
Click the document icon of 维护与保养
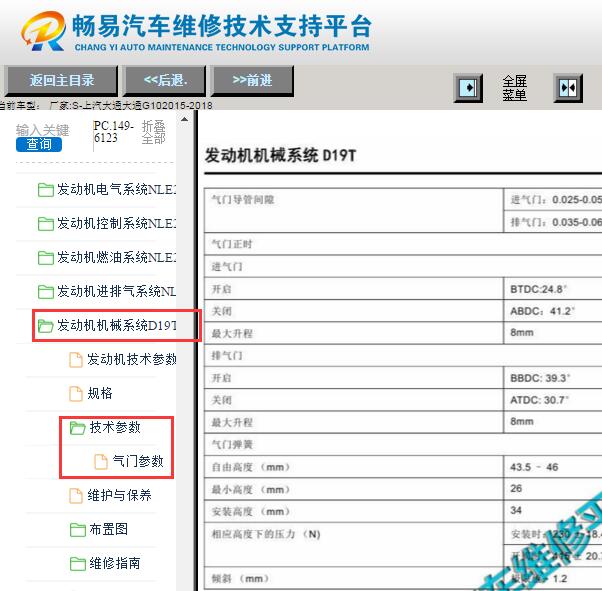(76, 496)
